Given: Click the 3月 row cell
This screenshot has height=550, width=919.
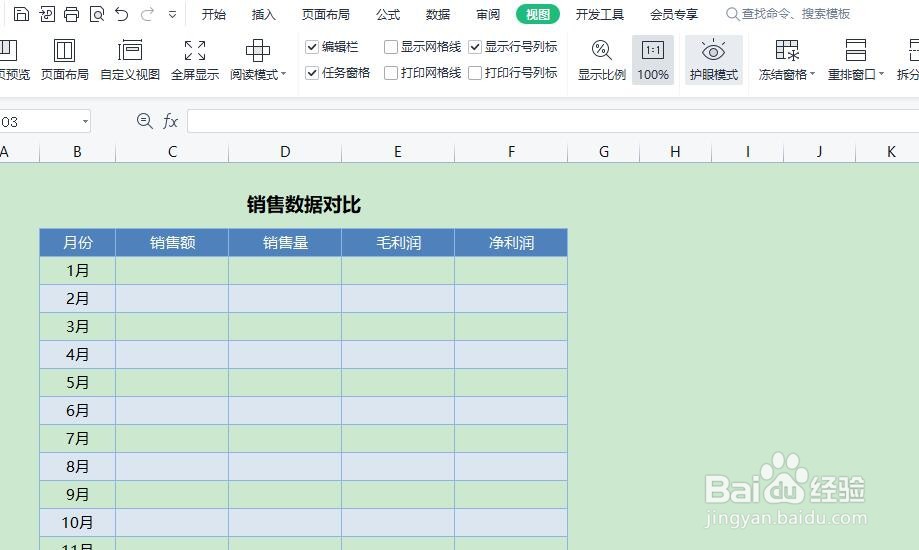Looking at the screenshot, I should click(77, 327).
